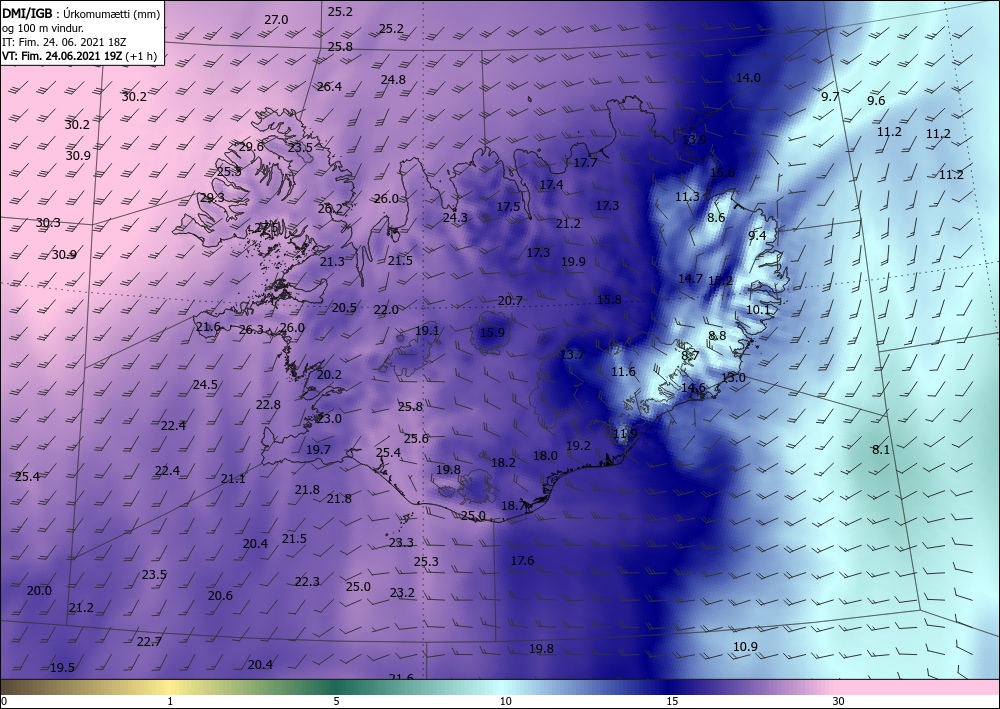Select the 17.6 map value
The image size is (1000, 709).
coord(522,560)
